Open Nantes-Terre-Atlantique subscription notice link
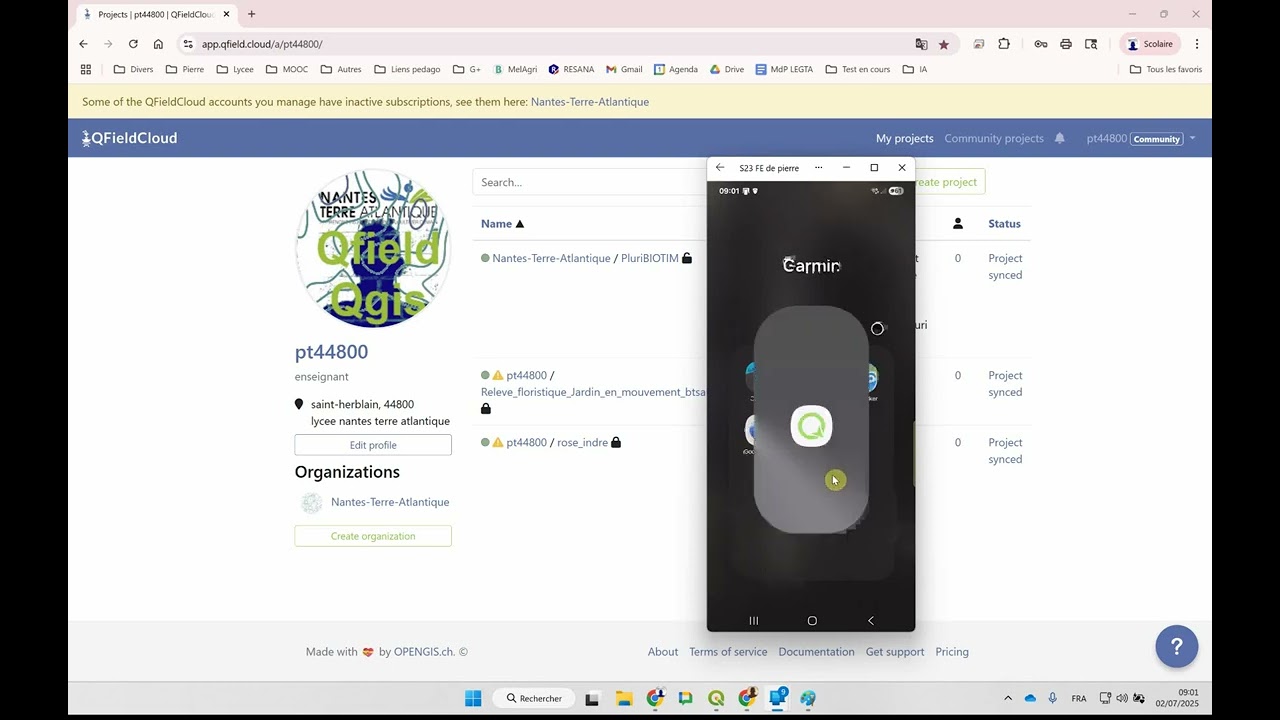 [590, 102]
